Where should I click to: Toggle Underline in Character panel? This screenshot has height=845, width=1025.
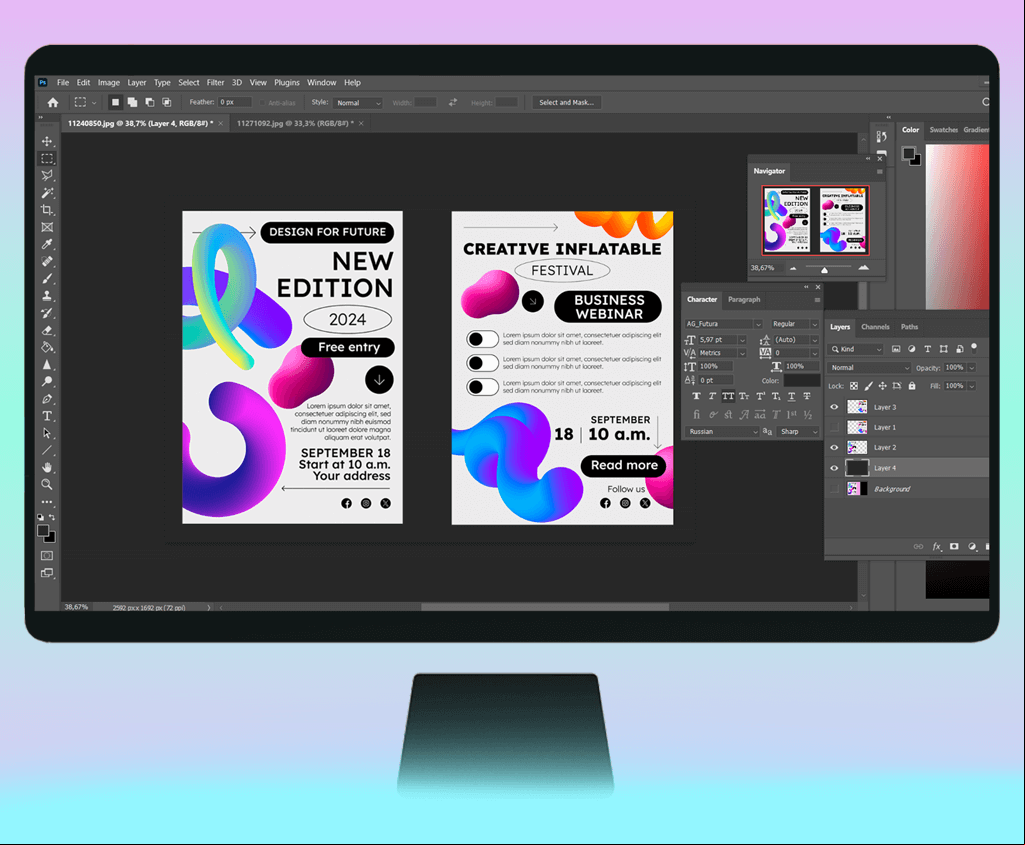pos(792,396)
